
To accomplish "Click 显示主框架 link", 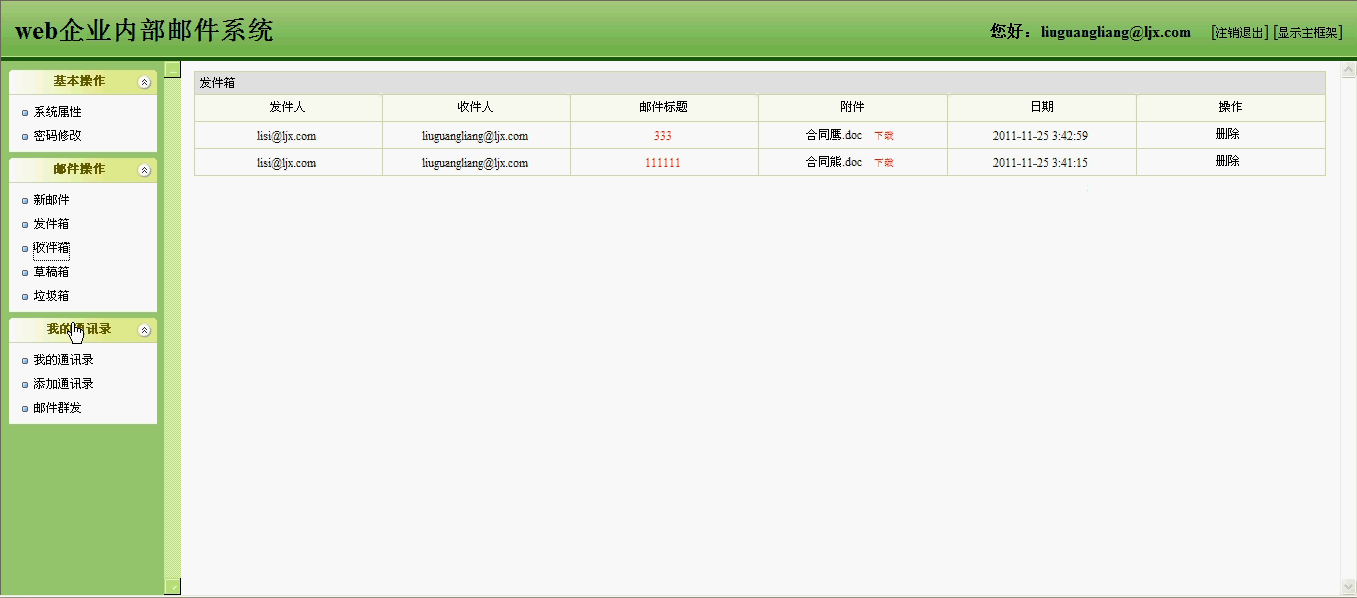I will (1308, 32).
